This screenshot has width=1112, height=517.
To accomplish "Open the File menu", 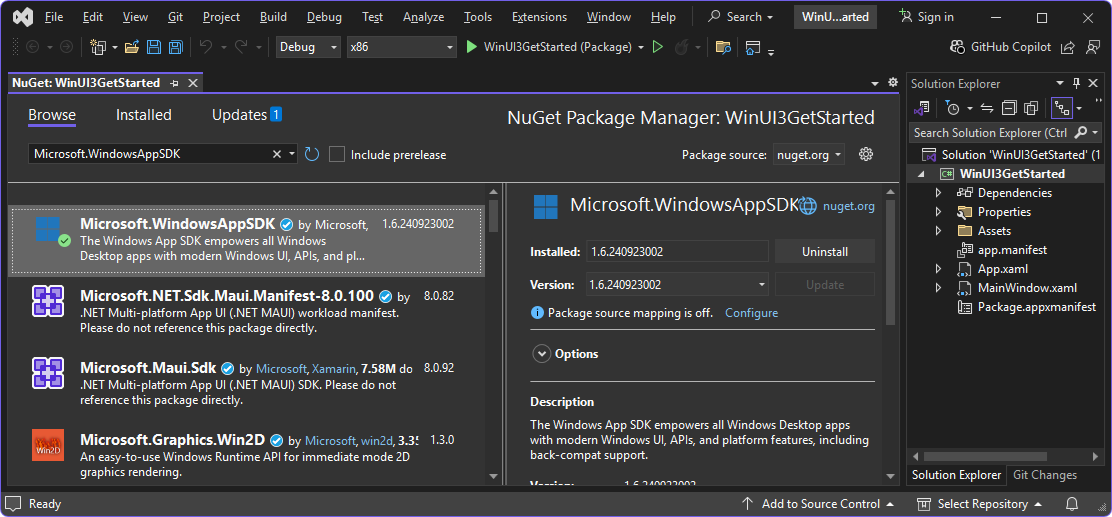I will (53, 17).
